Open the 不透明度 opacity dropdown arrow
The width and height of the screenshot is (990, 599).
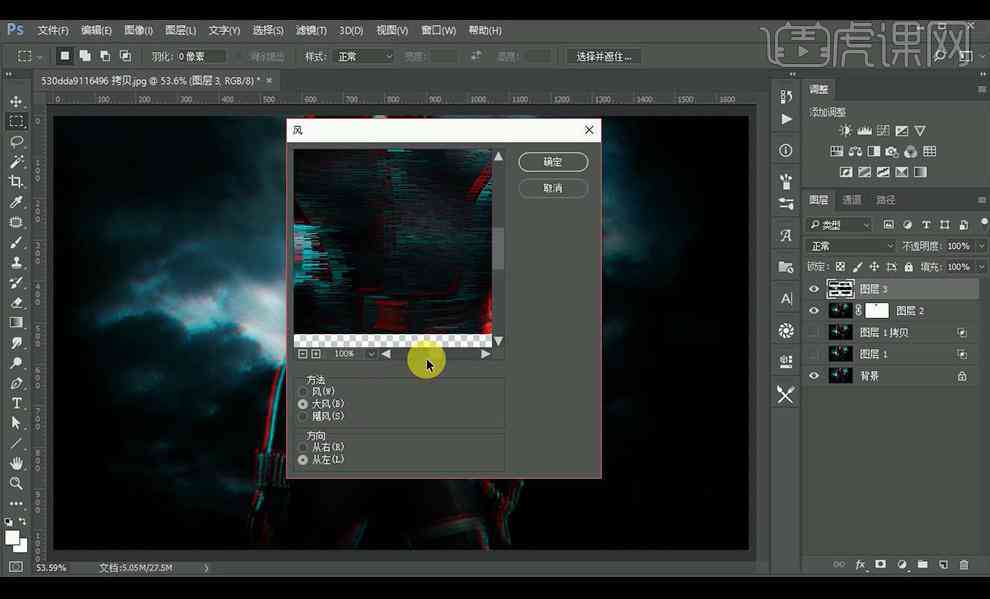pyautogui.click(x=981, y=246)
